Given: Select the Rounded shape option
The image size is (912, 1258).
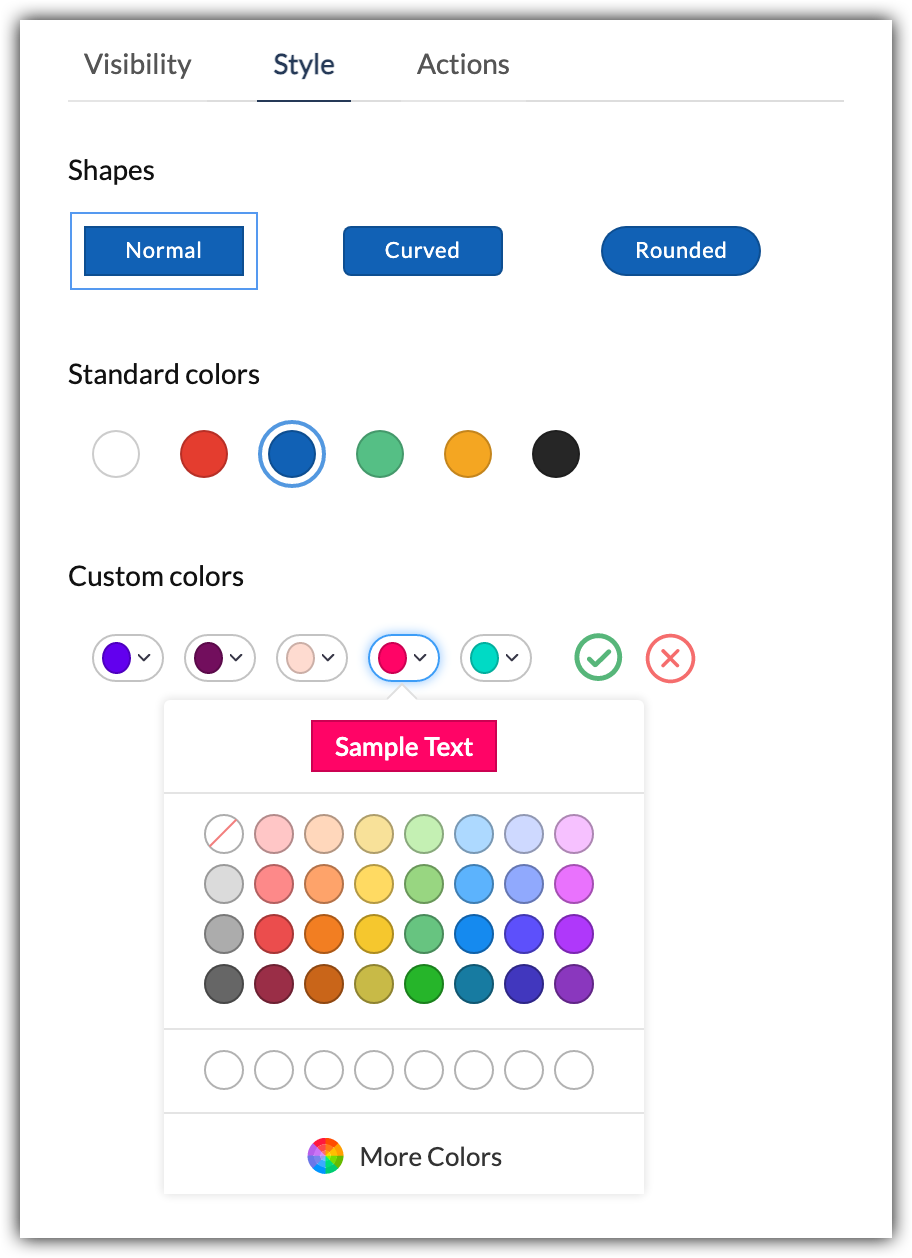Looking at the screenshot, I should click(680, 250).
